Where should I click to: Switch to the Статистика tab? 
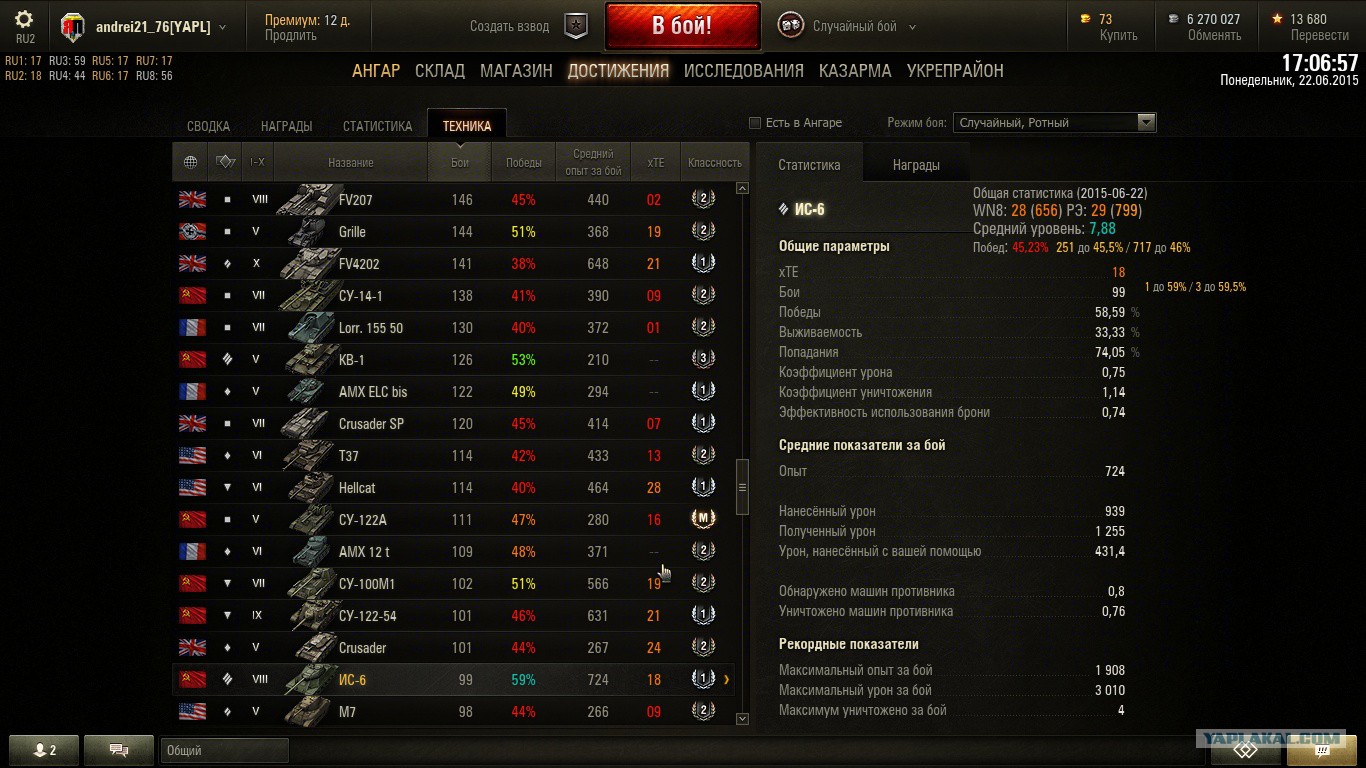(x=377, y=126)
